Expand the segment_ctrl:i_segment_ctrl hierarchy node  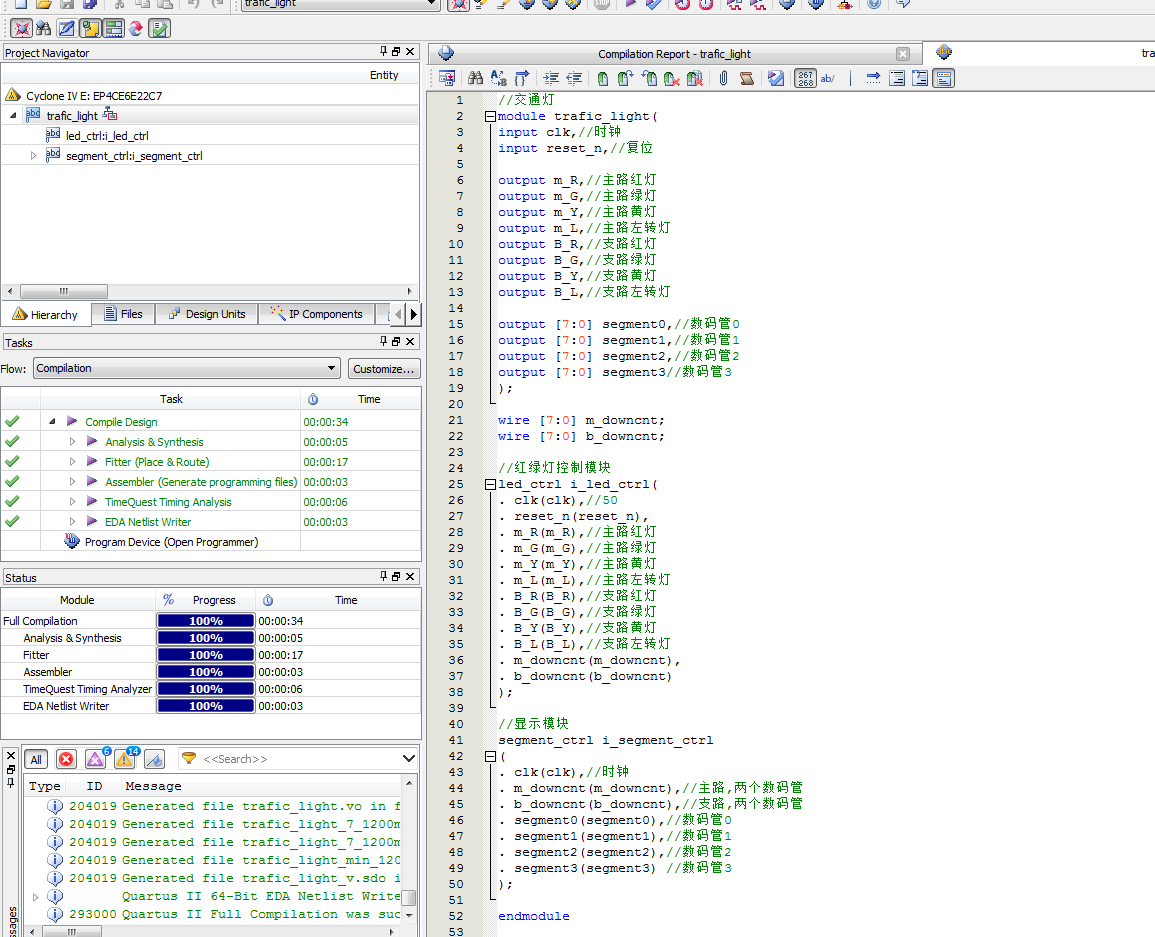[x=33, y=156]
